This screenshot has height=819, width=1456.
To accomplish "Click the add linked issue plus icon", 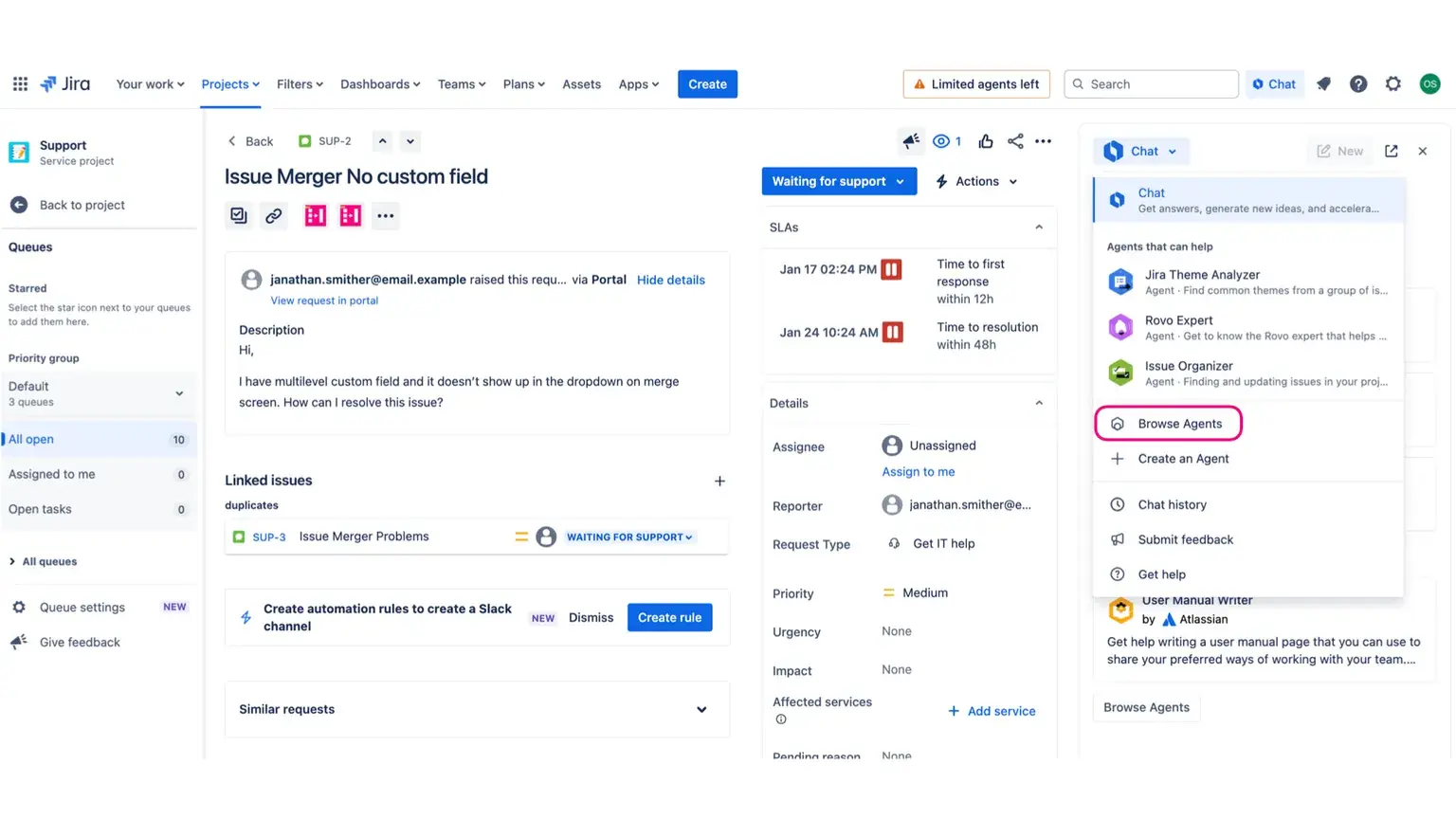I will tap(719, 481).
